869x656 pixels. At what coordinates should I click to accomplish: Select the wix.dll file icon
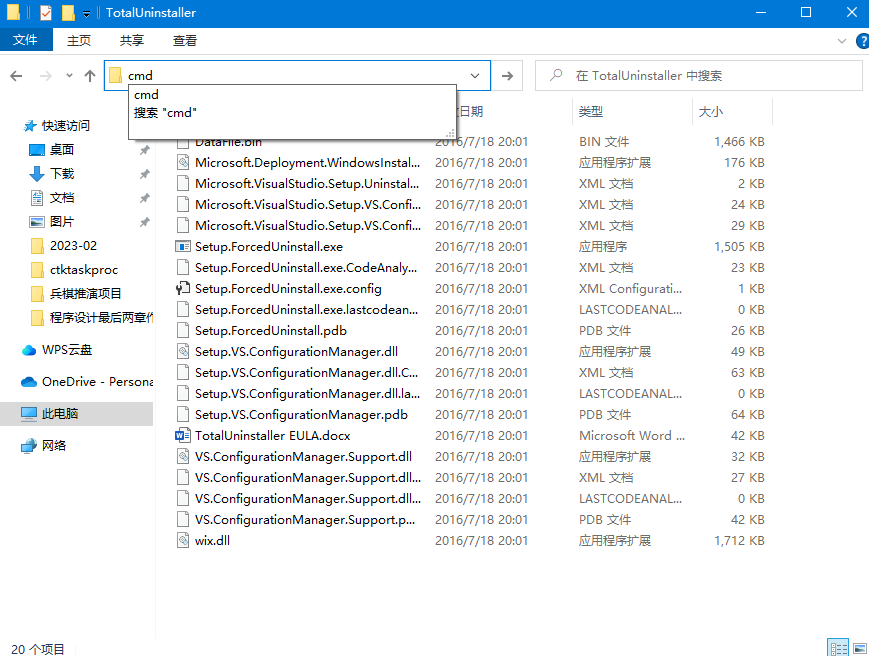tap(183, 540)
